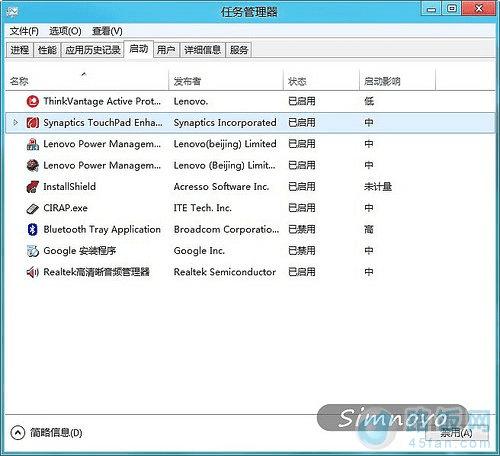Click the CIRAP.exe icon
Image resolution: width=500 pixels, height=456 pixels.
tap(32, 208)
